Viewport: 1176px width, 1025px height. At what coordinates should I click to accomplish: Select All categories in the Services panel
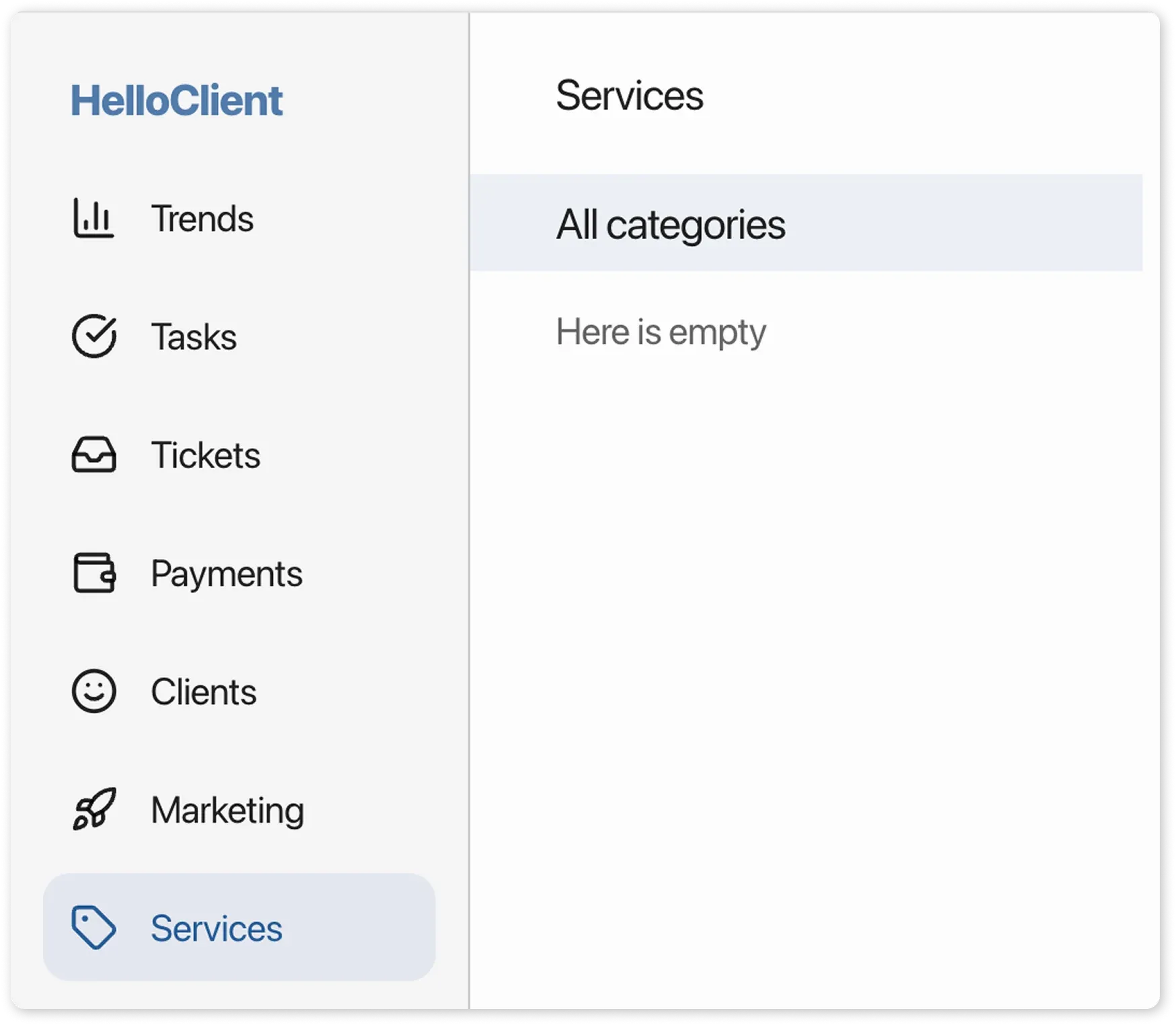pyautogui.click(x=672, y=225)
